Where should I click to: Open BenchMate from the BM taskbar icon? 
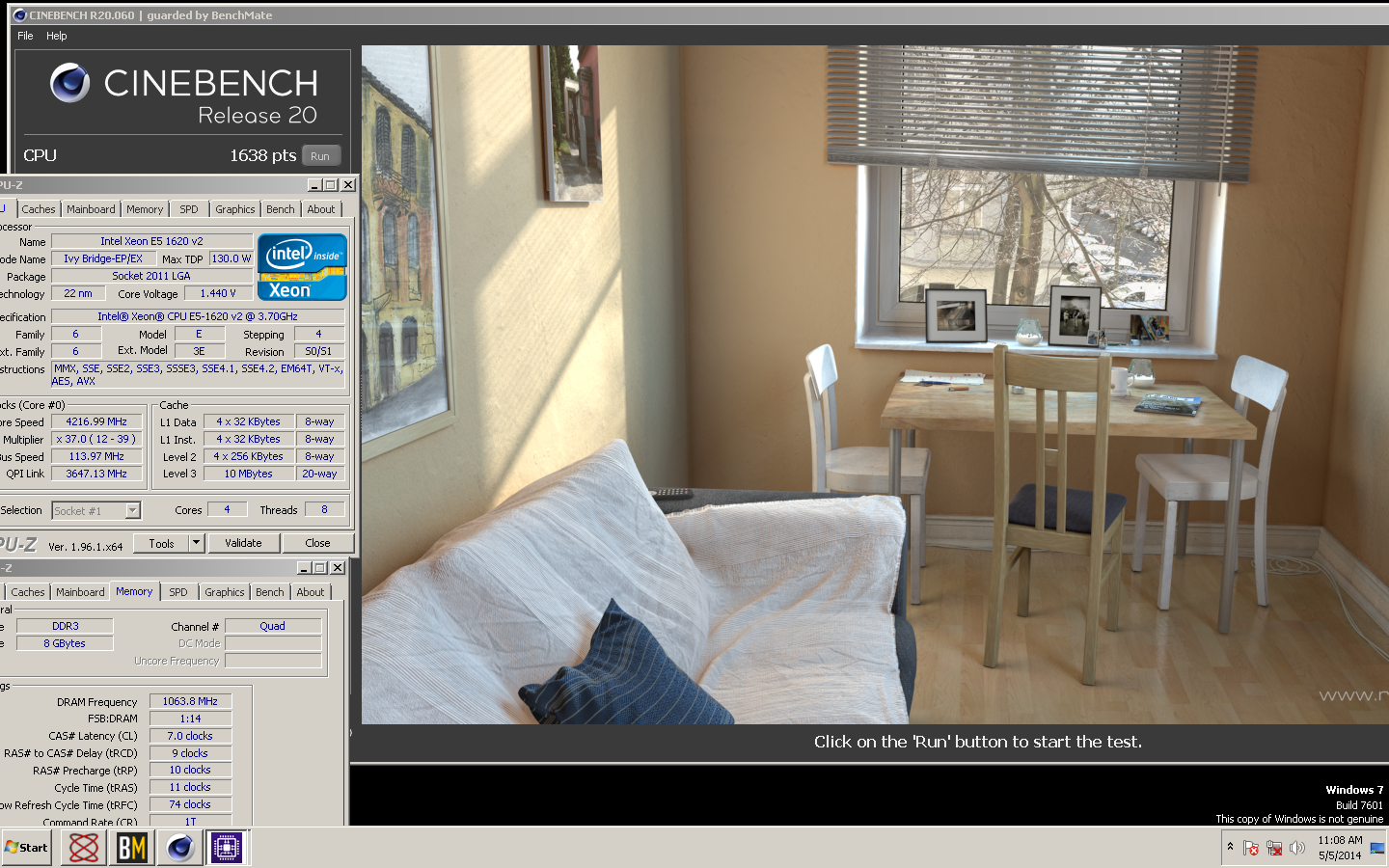[131, 848]
